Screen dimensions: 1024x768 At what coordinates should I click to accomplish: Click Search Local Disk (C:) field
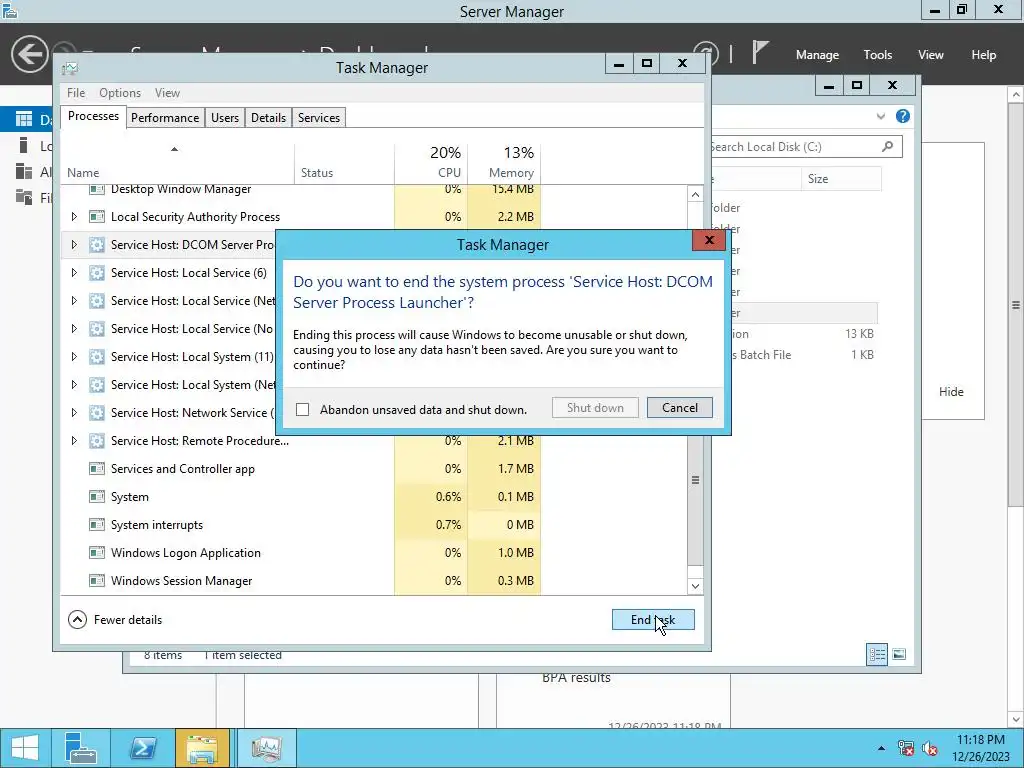tap(806, 147)
